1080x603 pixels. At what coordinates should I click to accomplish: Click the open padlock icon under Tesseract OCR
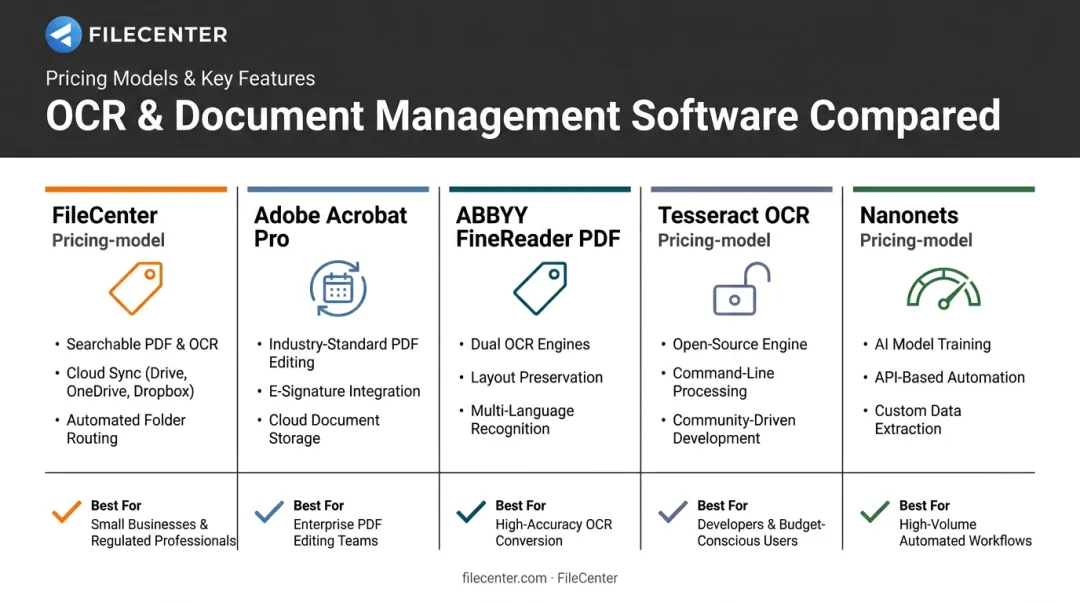pyautogui.click(x=741, y=288)
